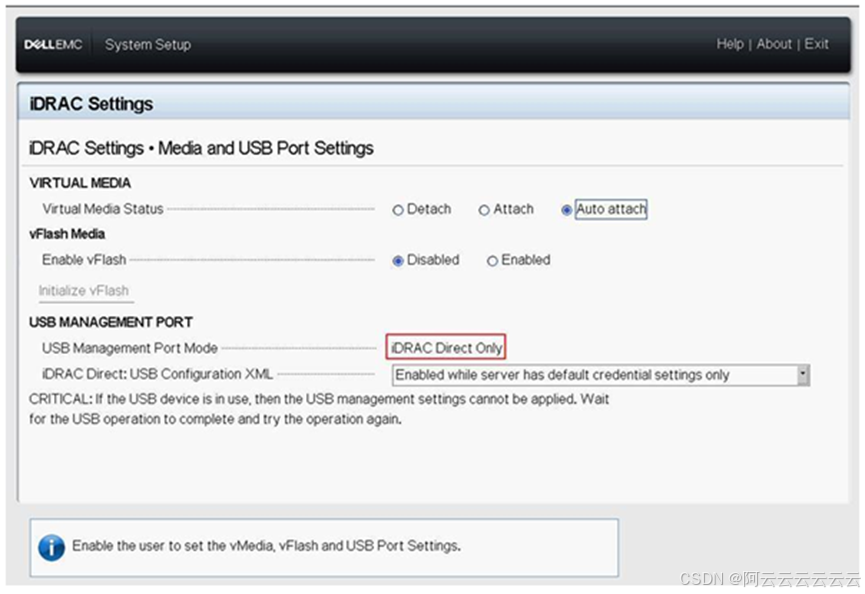Disable vFlash media
Screen dimensions: 865x594
[x=396, y=260]
